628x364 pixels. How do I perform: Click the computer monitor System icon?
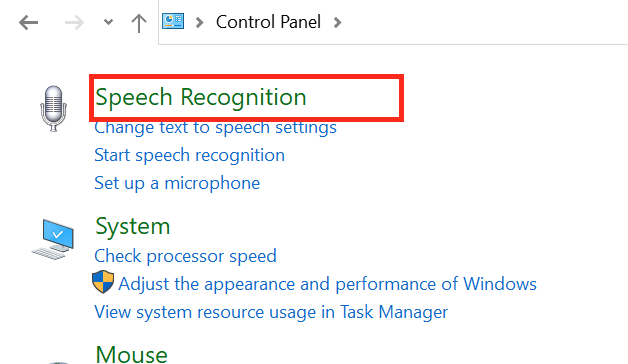(x=53, y=239)
